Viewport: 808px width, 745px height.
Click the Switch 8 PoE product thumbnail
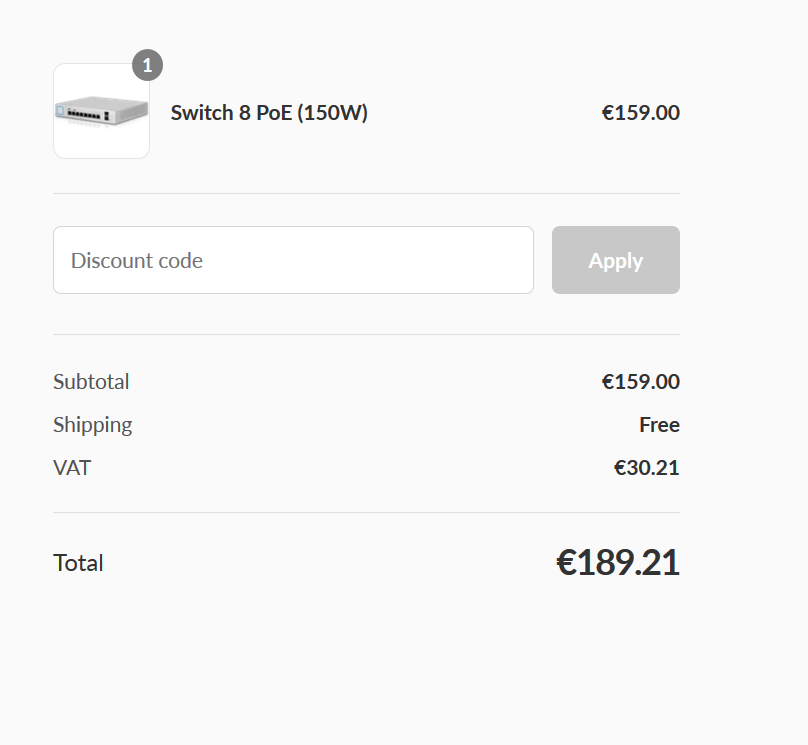(x=101, y=111)
